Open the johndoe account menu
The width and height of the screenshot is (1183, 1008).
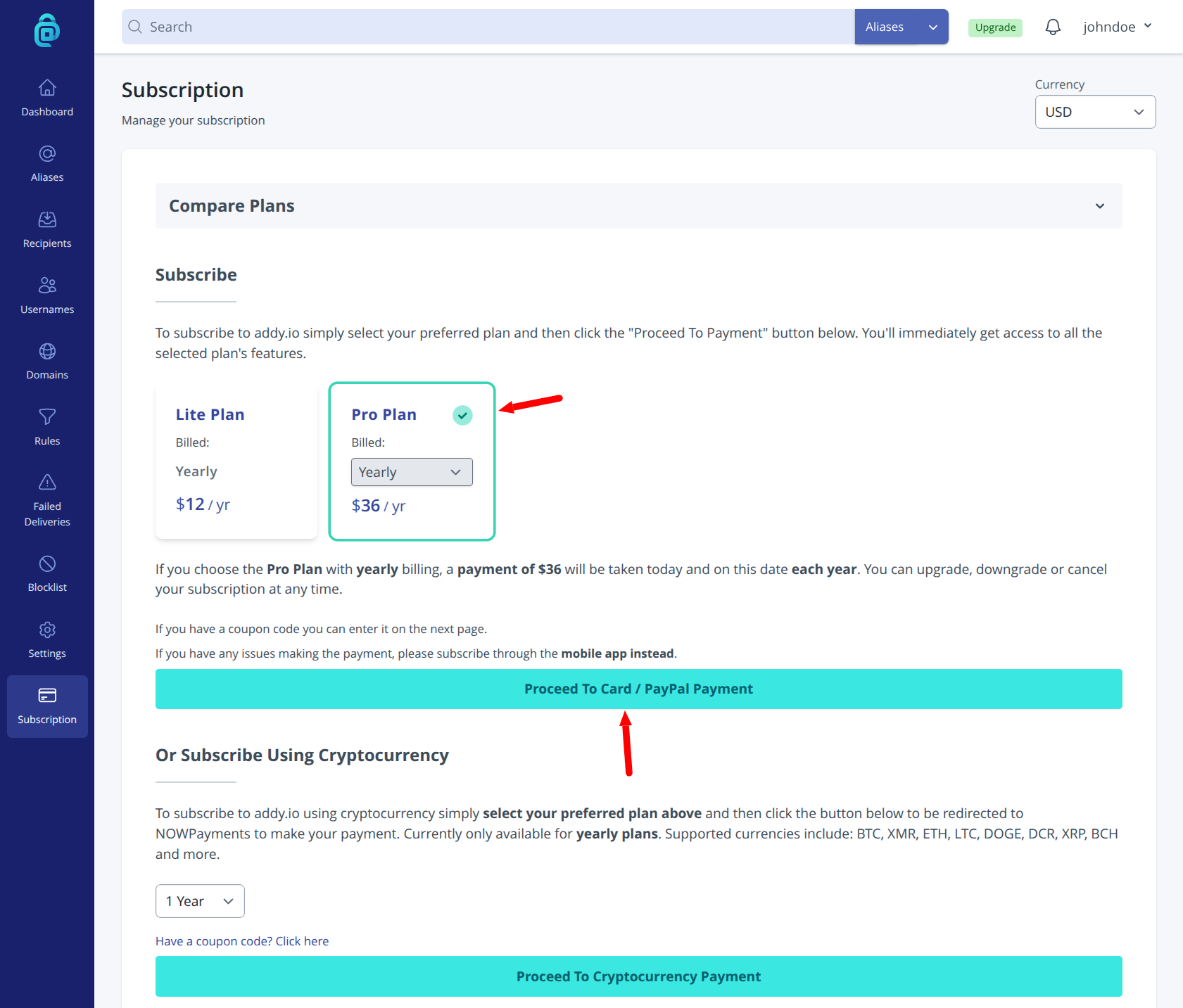point(1118,27)
